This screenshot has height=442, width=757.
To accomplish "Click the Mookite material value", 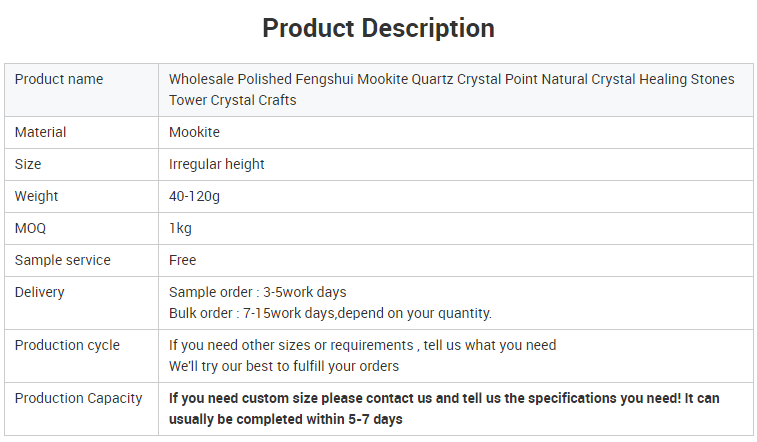I will point(194,132).
